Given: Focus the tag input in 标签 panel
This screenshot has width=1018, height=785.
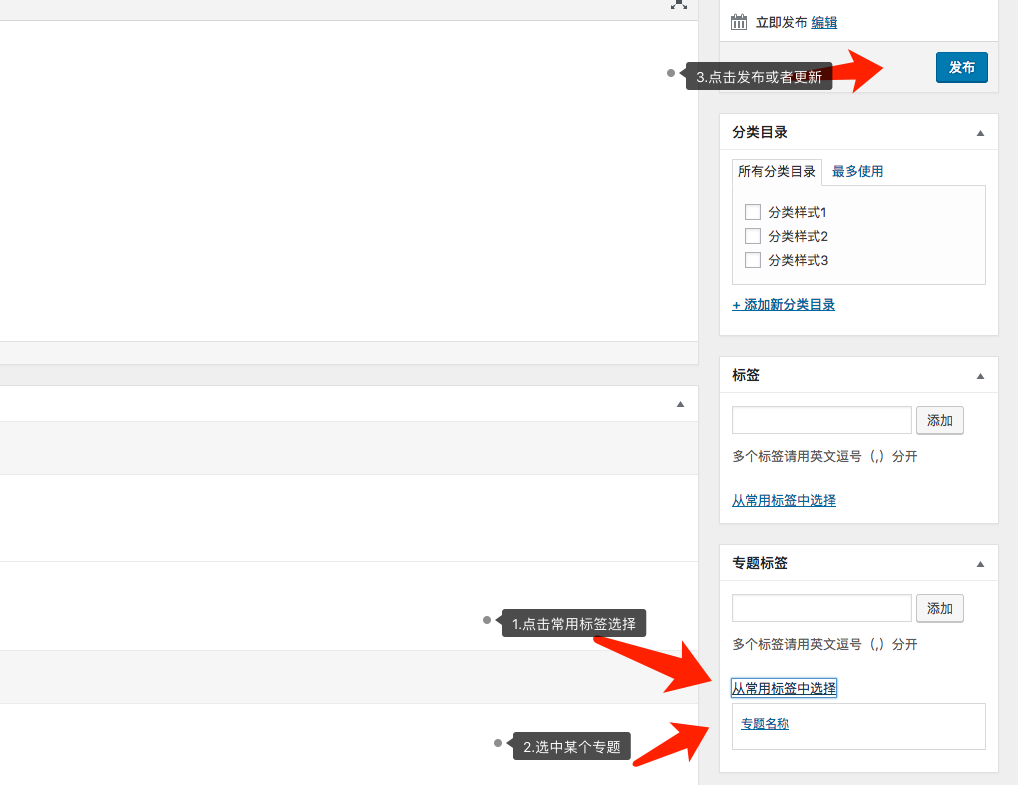Looking at the screenshot, I should pos(822,420).
